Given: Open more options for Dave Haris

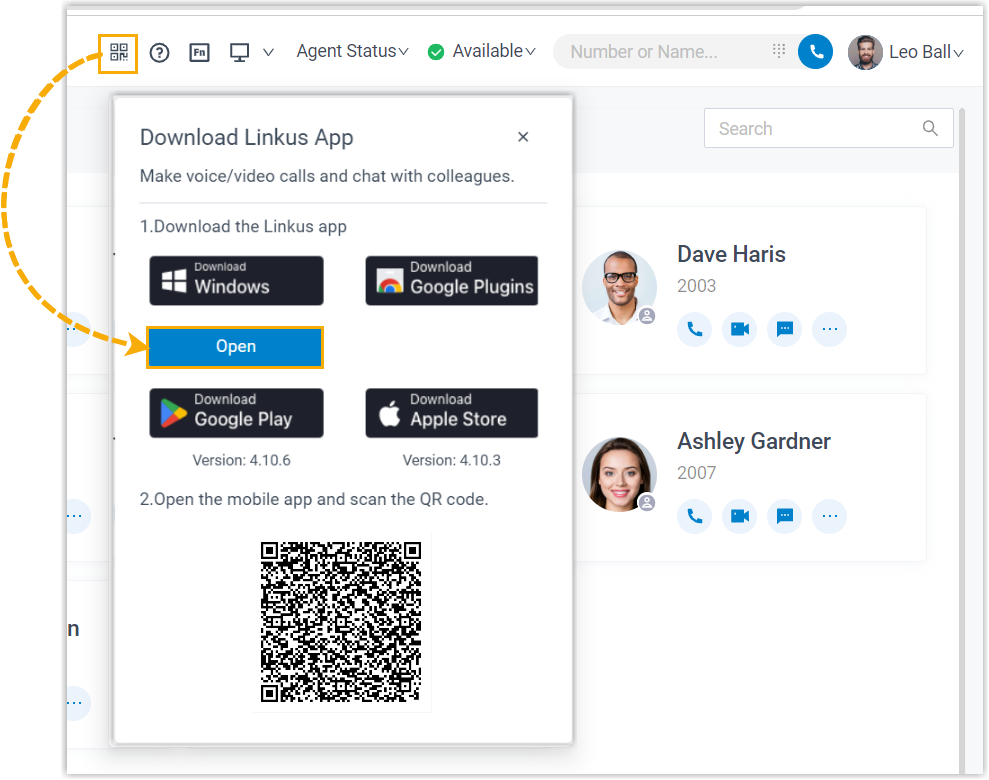Looking at the screenshot, I should (829, 329).
